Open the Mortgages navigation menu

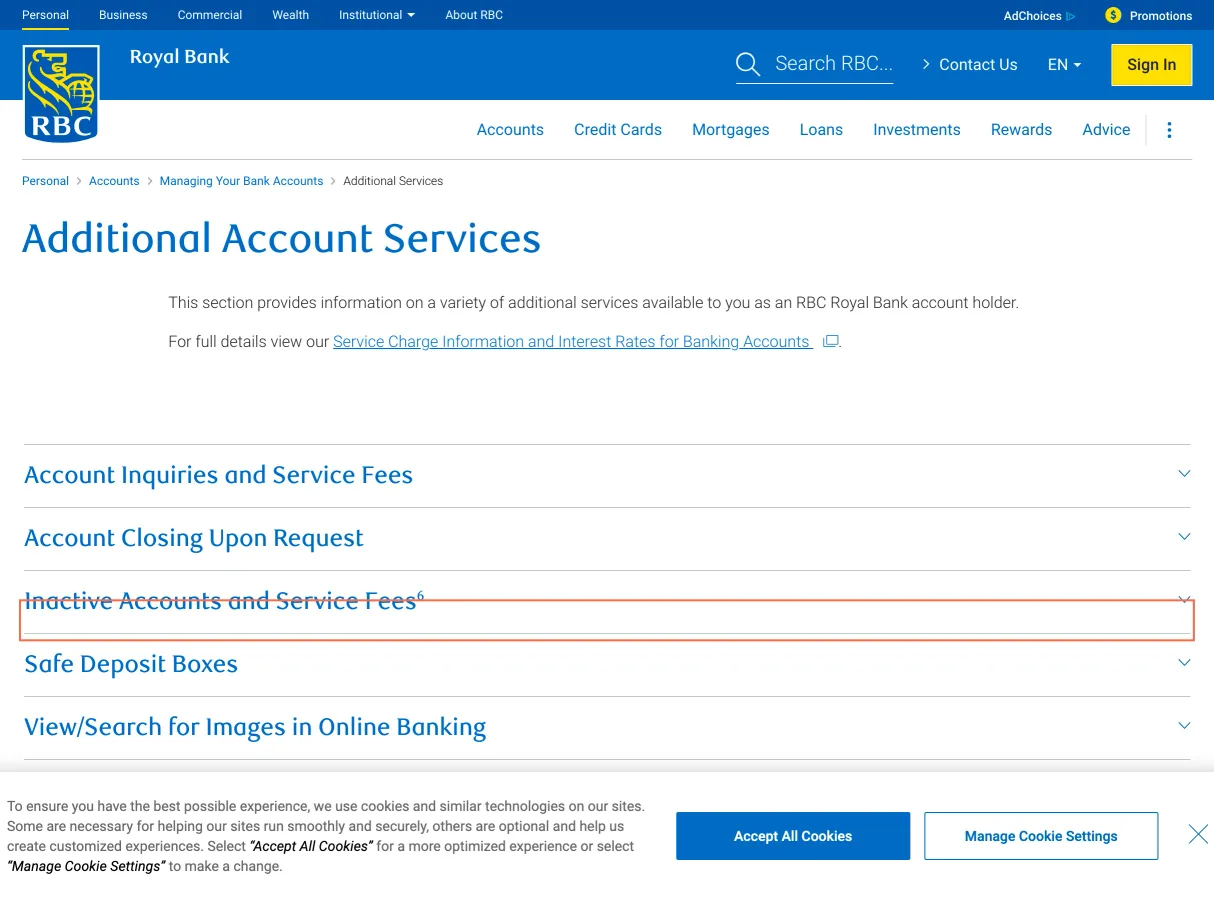coord(731,130)
